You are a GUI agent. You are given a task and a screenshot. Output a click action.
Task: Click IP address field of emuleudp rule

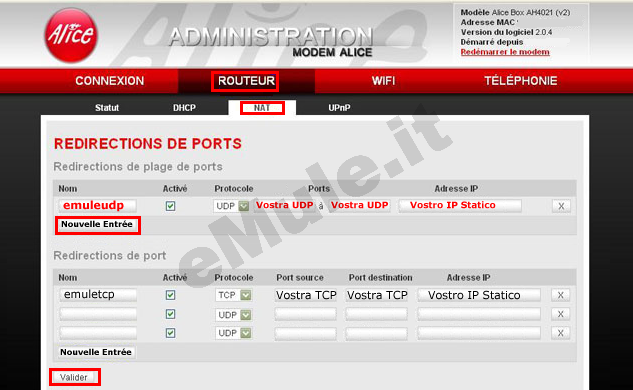point(460,205)
